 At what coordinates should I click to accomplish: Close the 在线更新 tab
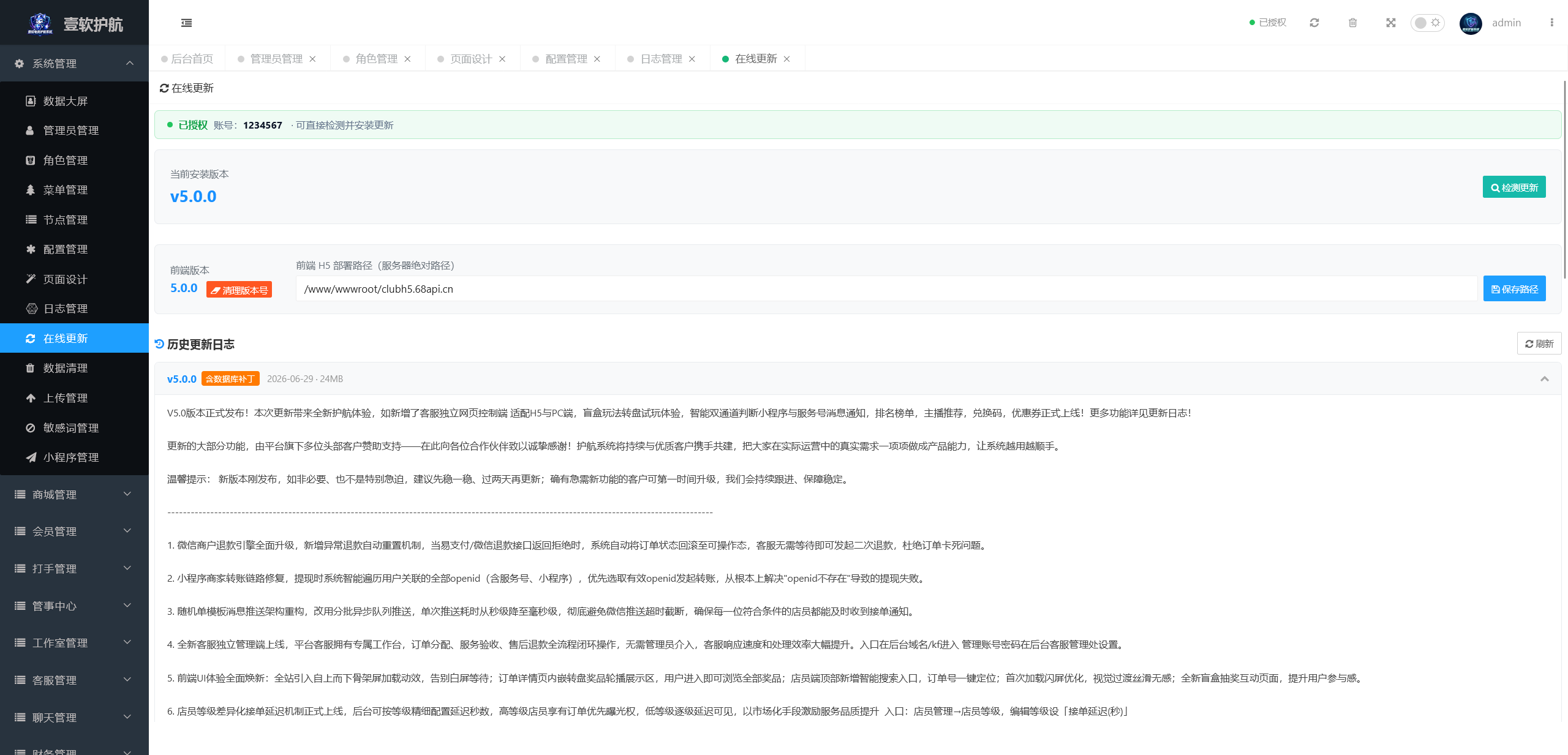[787, 59]
